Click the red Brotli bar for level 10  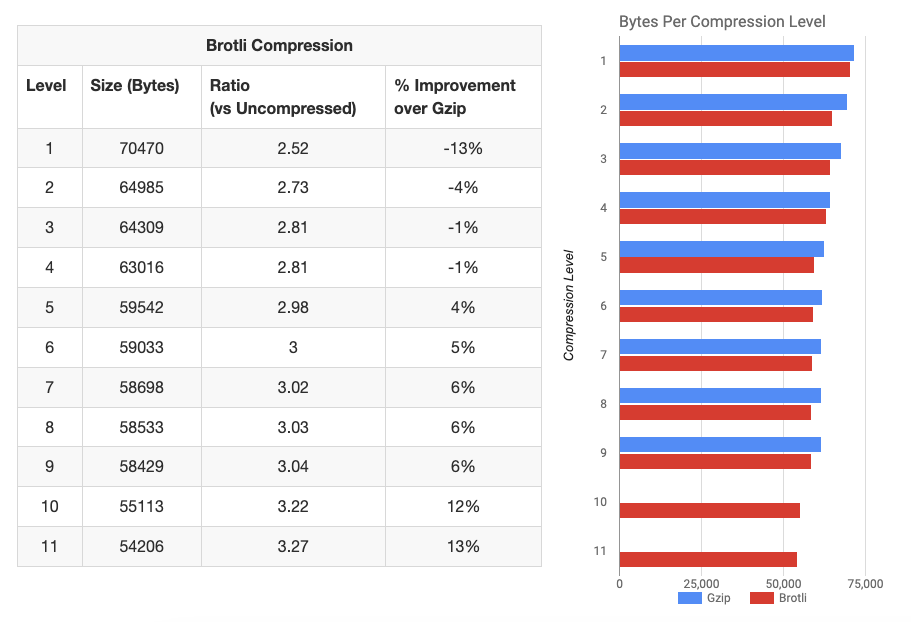pyautogui.click(x=709, y=510)
